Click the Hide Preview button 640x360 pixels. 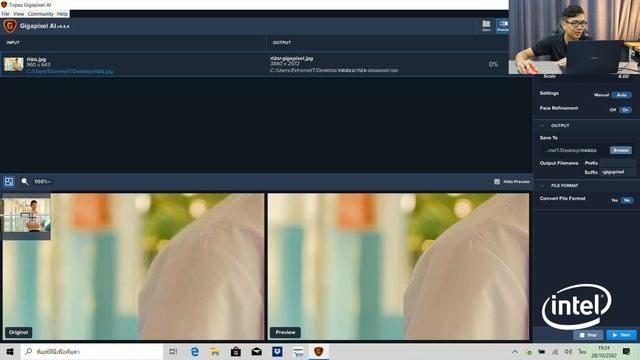(512, 182)
